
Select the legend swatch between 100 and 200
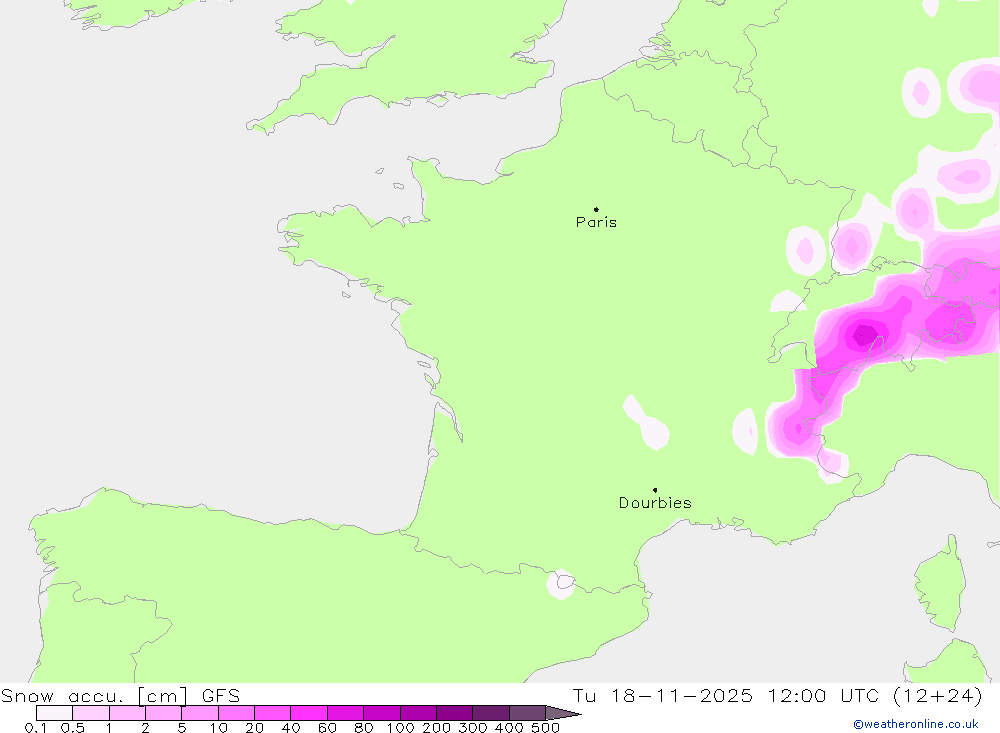click(x=418, y=713)
